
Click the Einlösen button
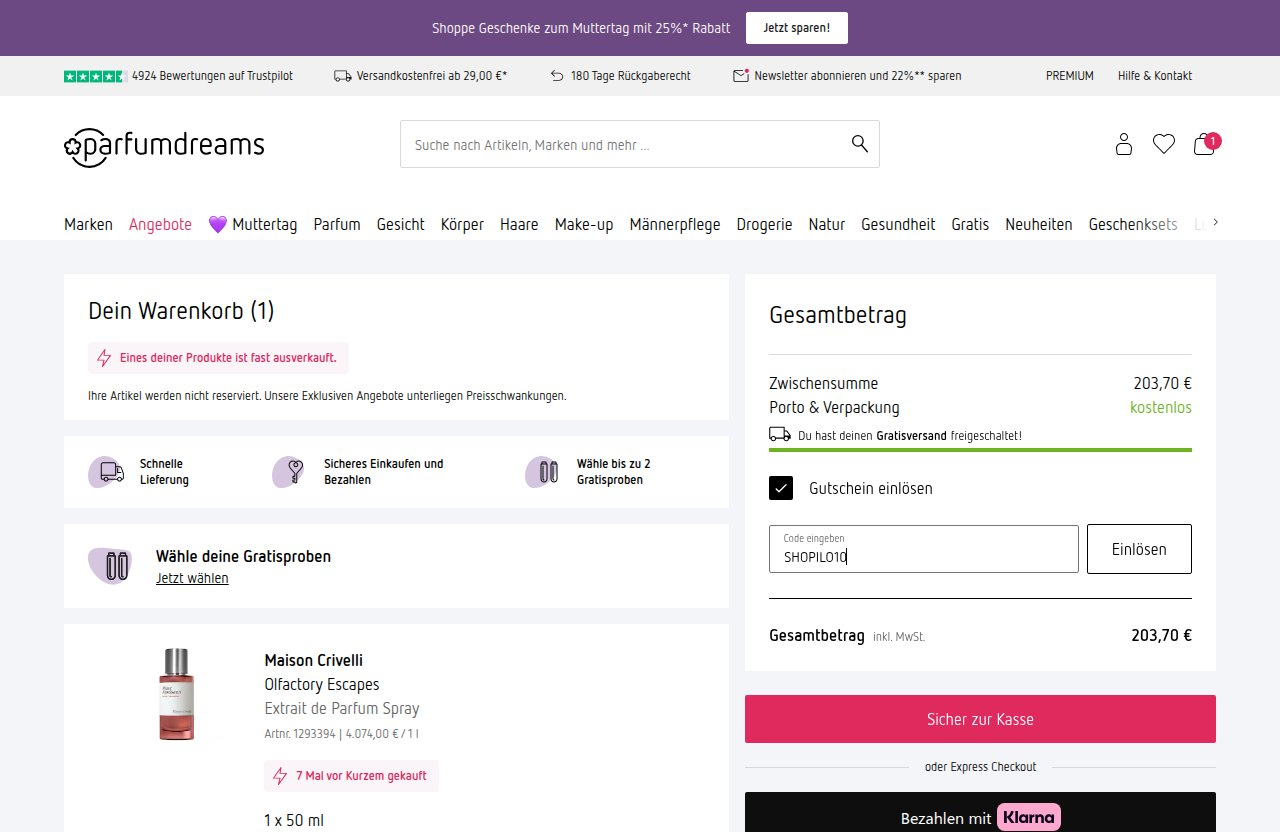(1139, 549)
